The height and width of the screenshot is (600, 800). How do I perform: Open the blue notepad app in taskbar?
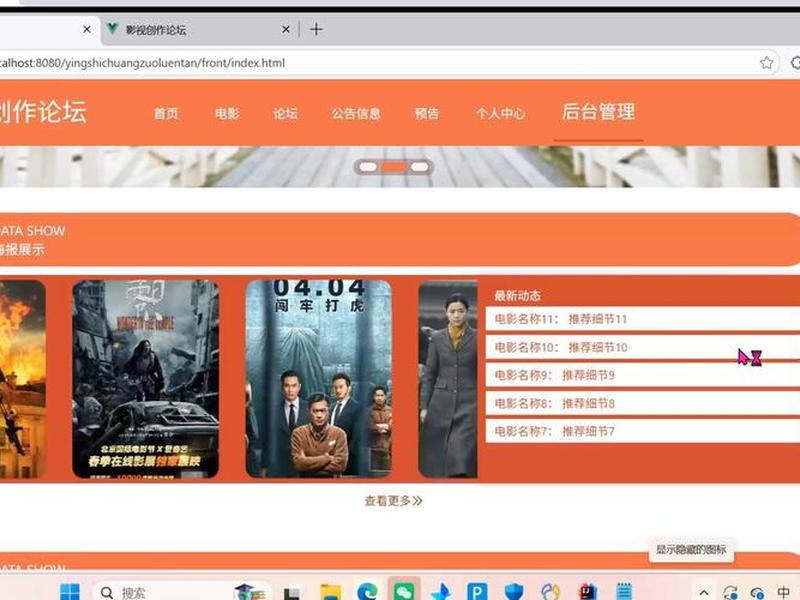623,592
